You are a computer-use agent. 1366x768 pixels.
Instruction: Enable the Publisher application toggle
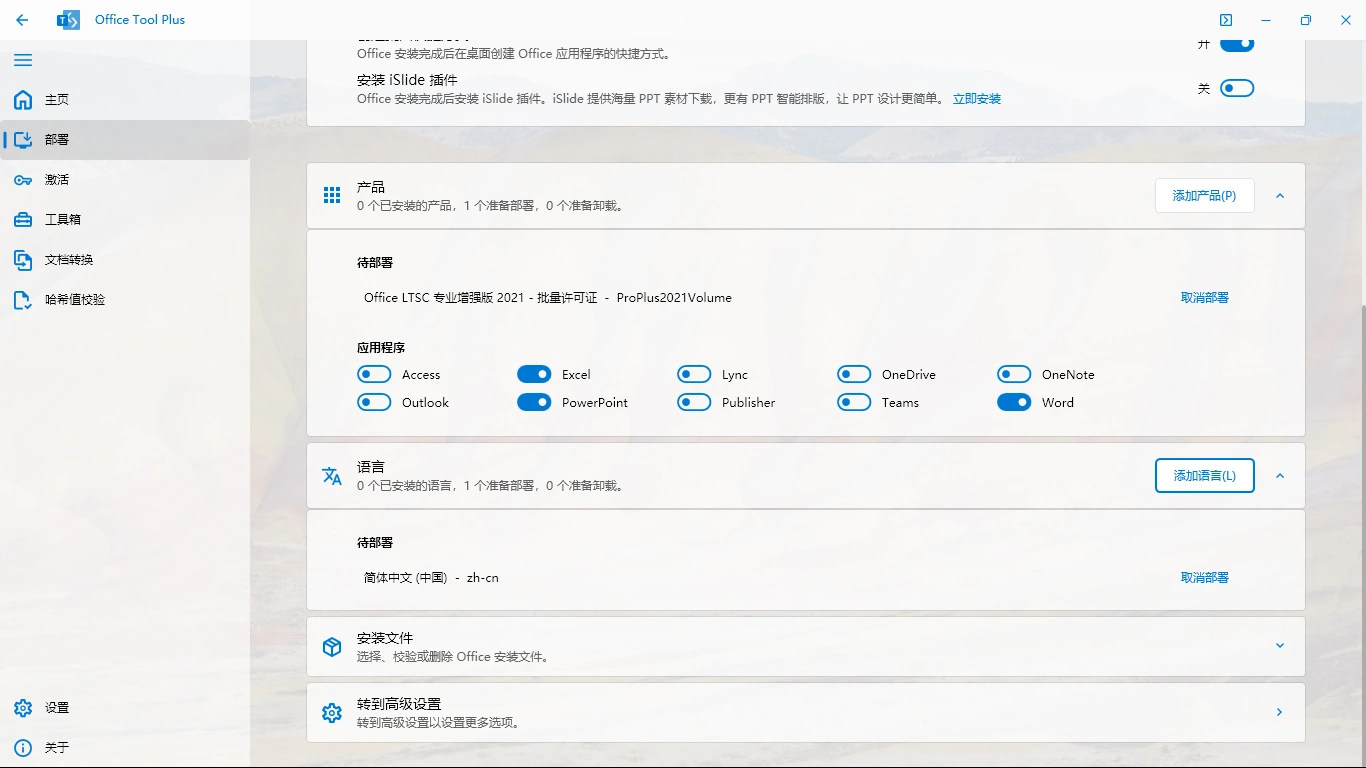click(694, 402)
